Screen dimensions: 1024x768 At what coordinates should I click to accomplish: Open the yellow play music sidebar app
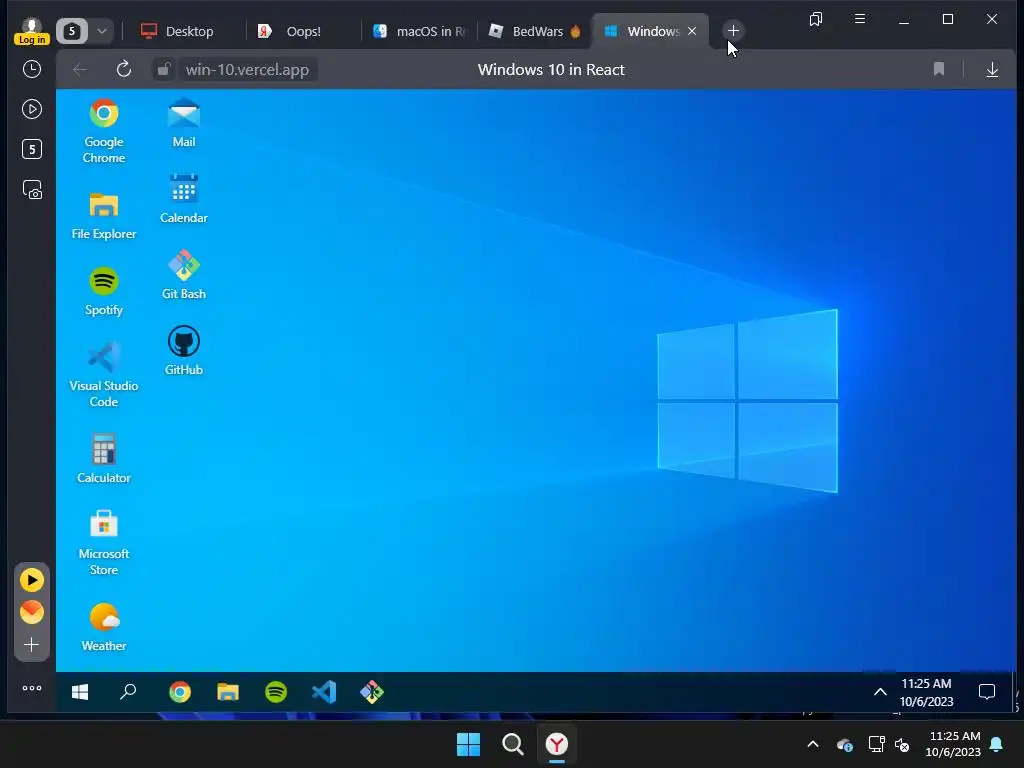[31, 580]
